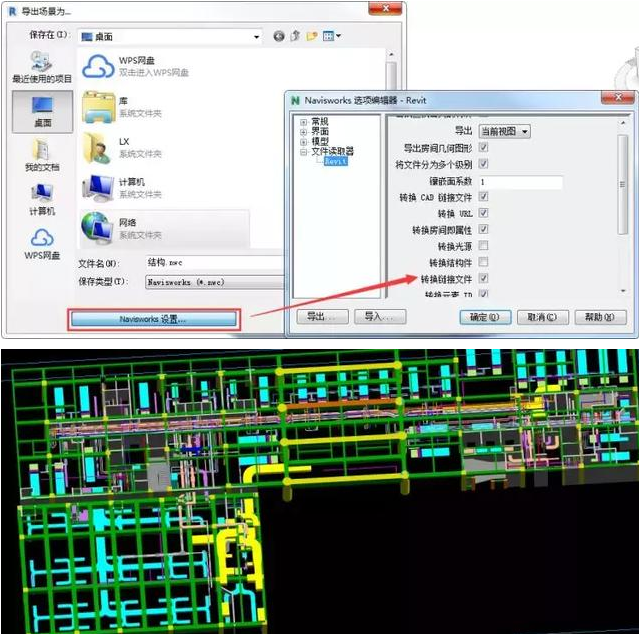The height and width of the screenshot is (634, 639).
Task: Open WPS cloud drive in sidebar
Action: point(41,243)
